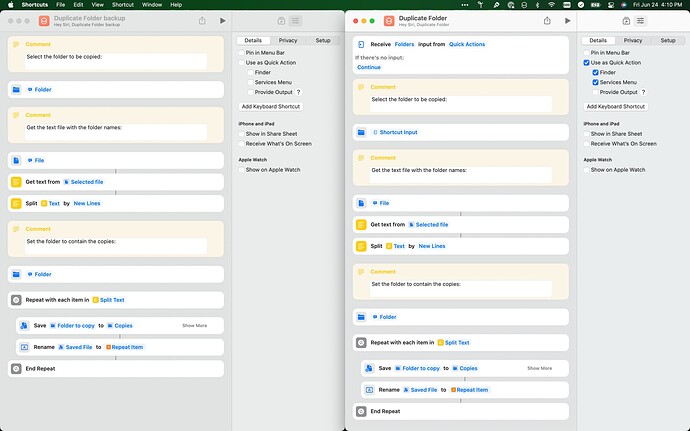Open the Shortcut menu

pyautogui.click(x=123, y=5)
